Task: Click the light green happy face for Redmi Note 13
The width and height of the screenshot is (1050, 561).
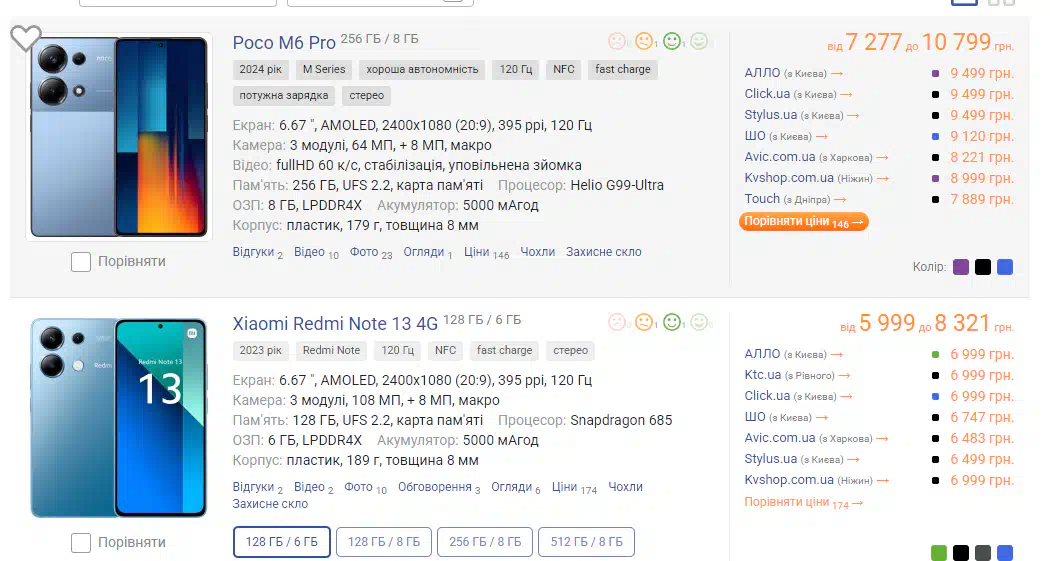Action: (698, 323)
